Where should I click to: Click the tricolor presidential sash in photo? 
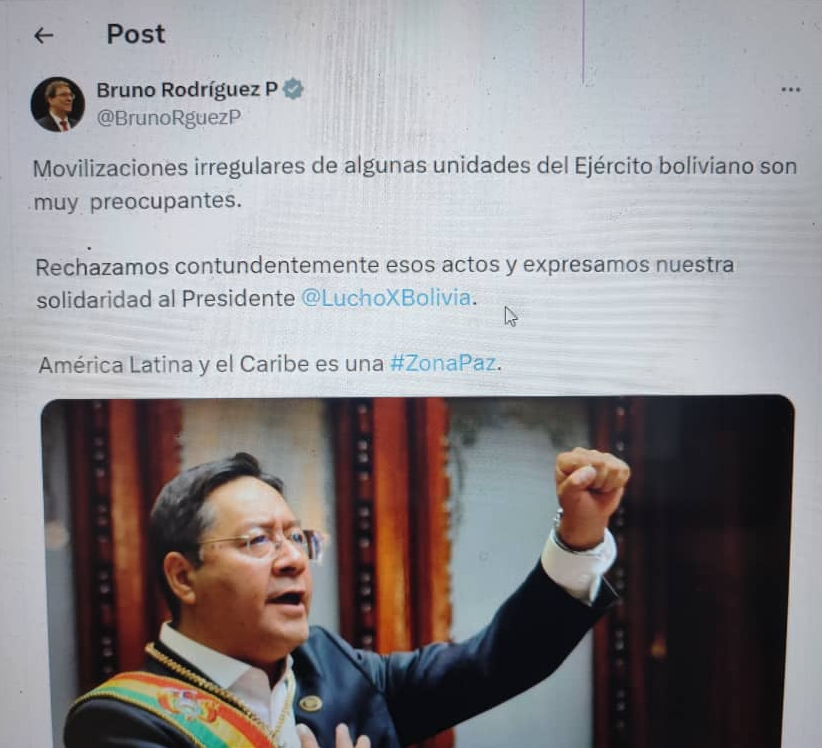[x=173, y=708]
